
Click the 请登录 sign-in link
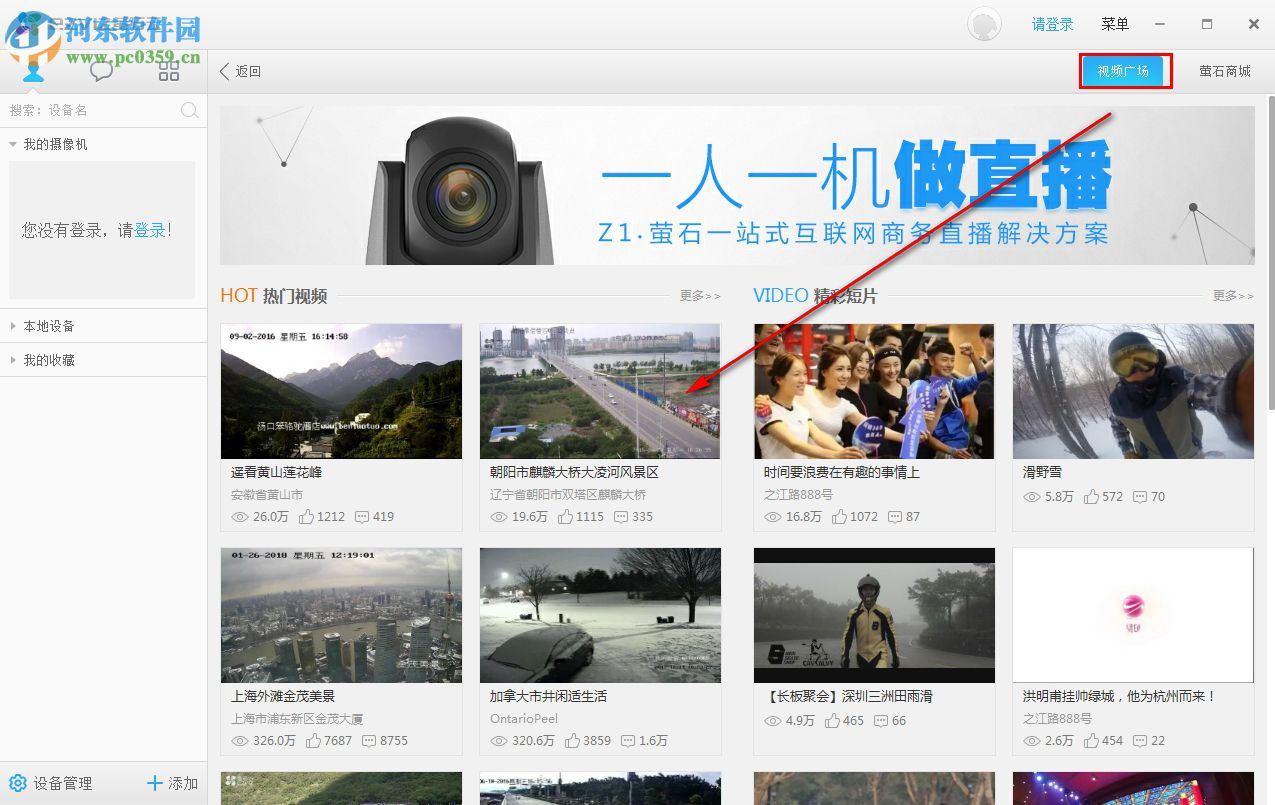(1052, 23)
